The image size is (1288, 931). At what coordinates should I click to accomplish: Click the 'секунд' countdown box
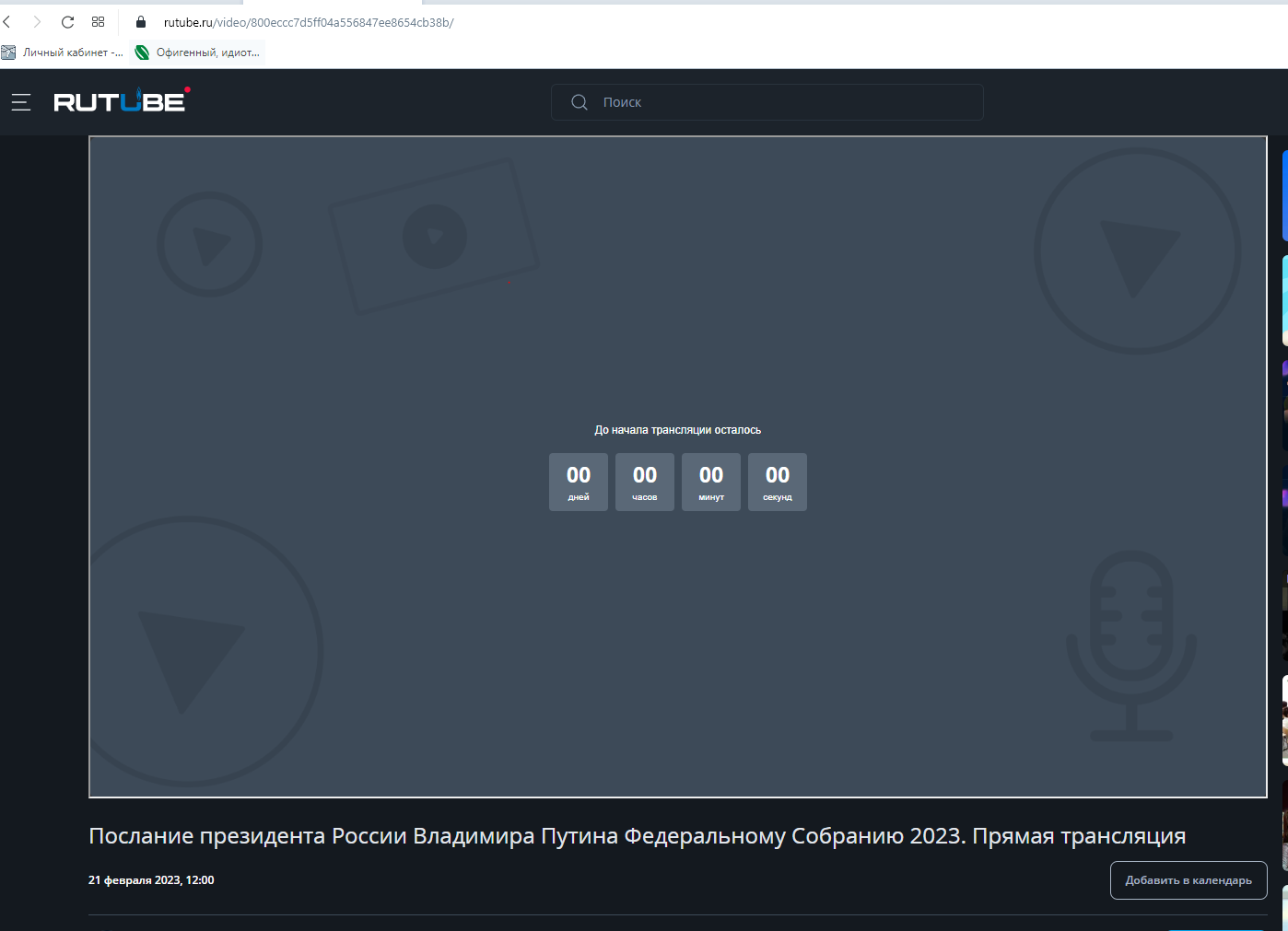(x=778, y=482)
